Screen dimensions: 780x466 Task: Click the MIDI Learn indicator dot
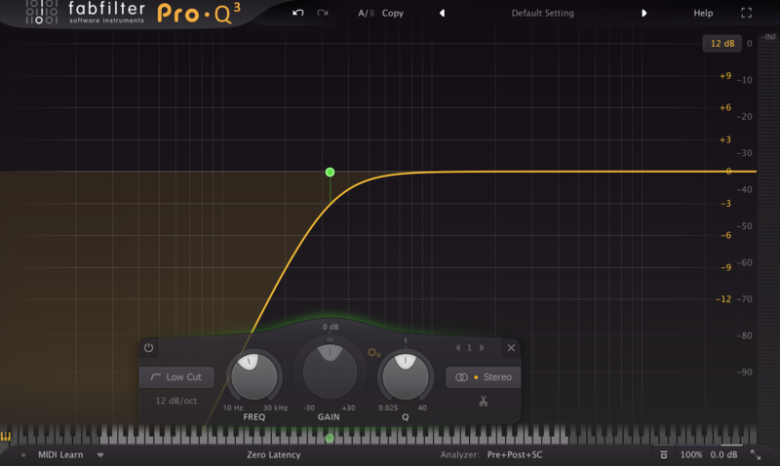point(23,455)
